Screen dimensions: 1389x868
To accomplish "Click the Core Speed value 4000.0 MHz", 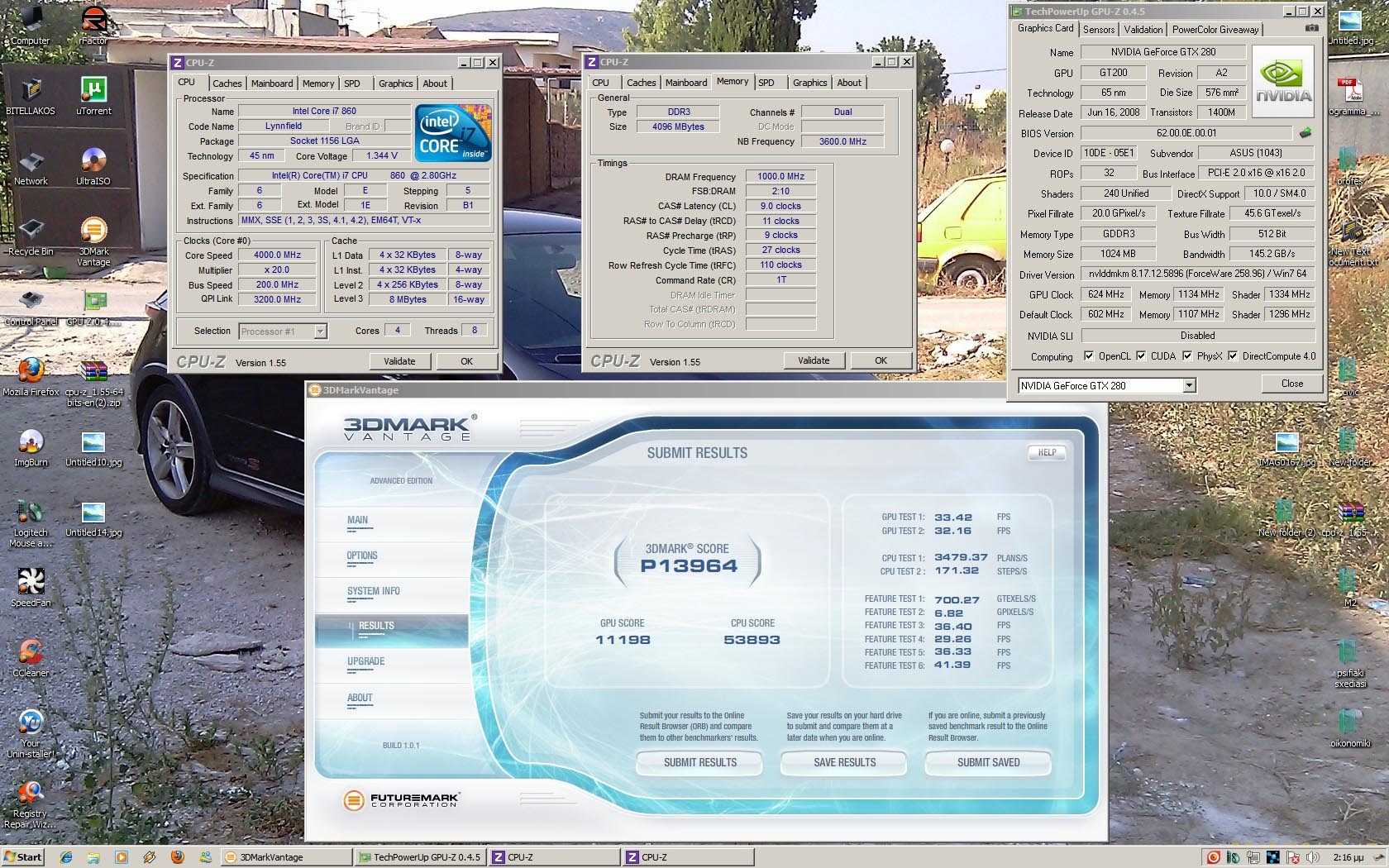I will (x=277, y=255).
